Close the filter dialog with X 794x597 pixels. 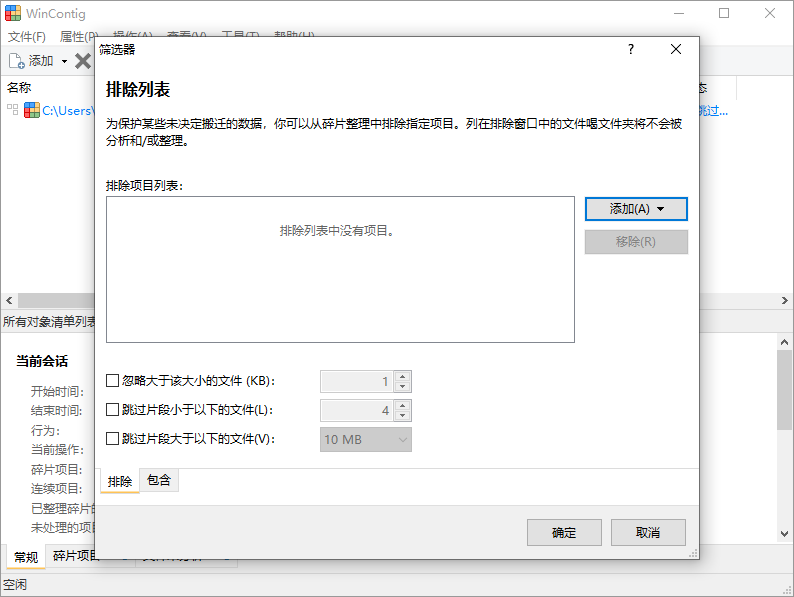[x=676, y=49]
